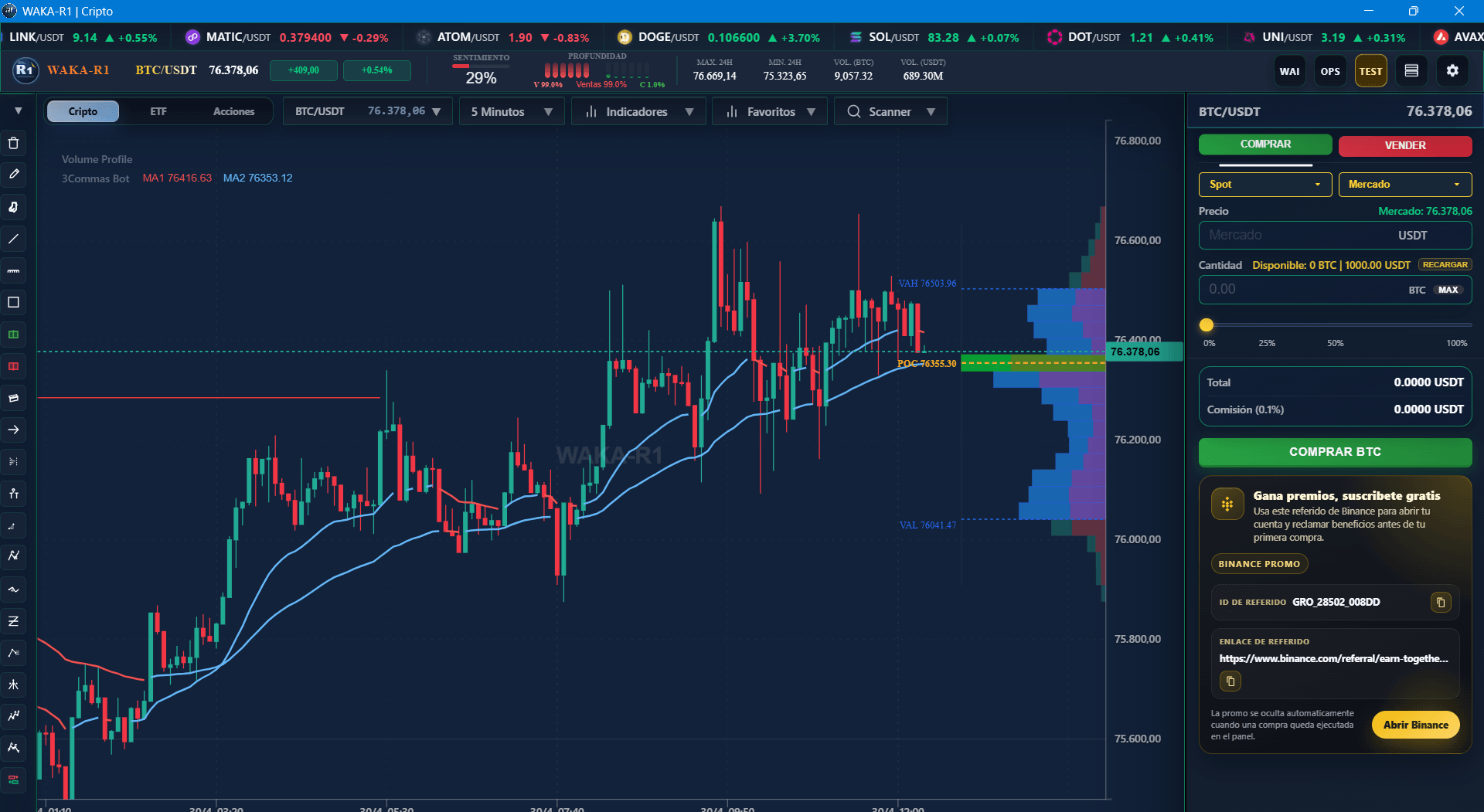This screenshot has height=812, width=1484.
Task: Click the MA1 76416.63 indicator label
Action: click(x=177, y=178)
